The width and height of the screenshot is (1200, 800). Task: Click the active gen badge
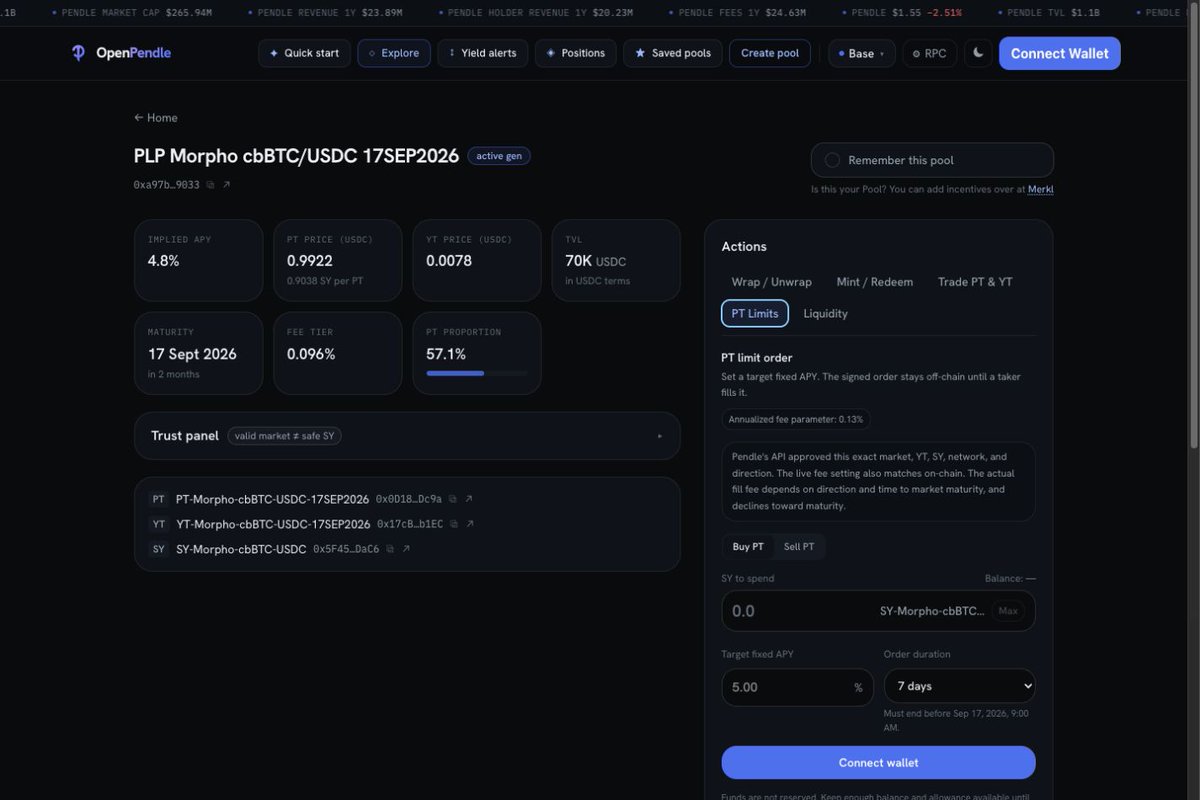[499, 156]
